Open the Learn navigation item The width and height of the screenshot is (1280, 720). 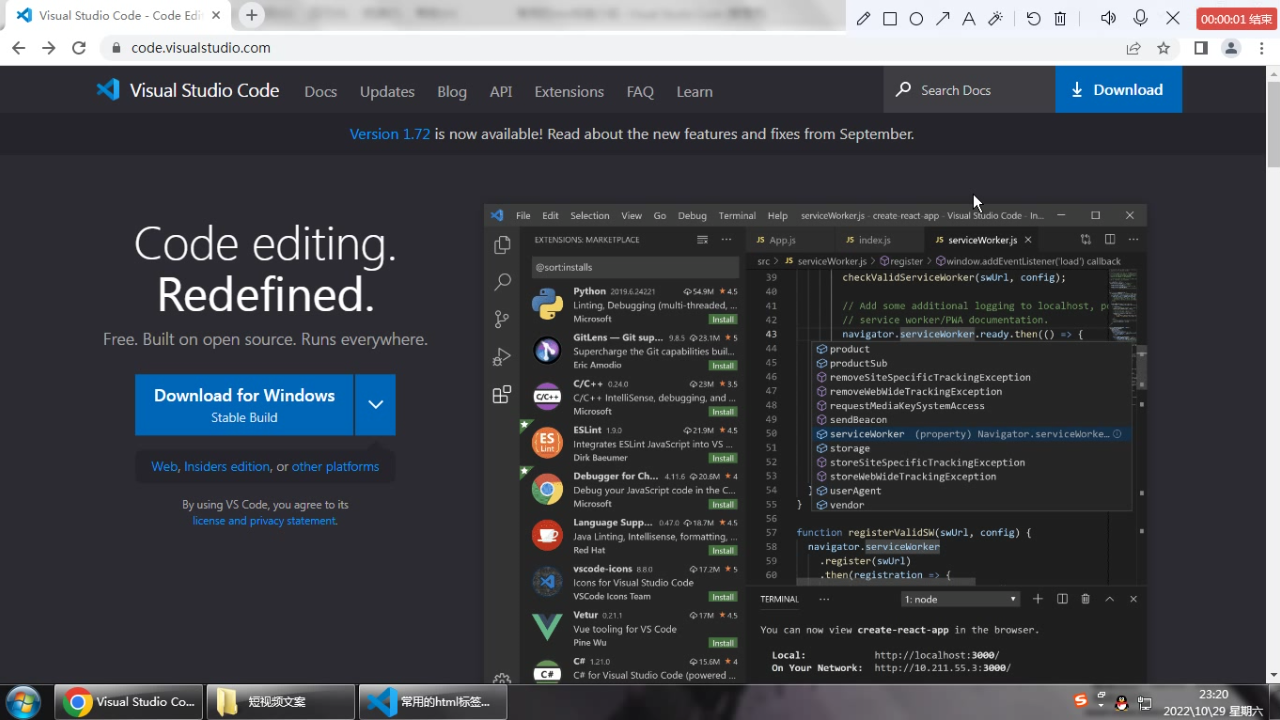[694, 91]
